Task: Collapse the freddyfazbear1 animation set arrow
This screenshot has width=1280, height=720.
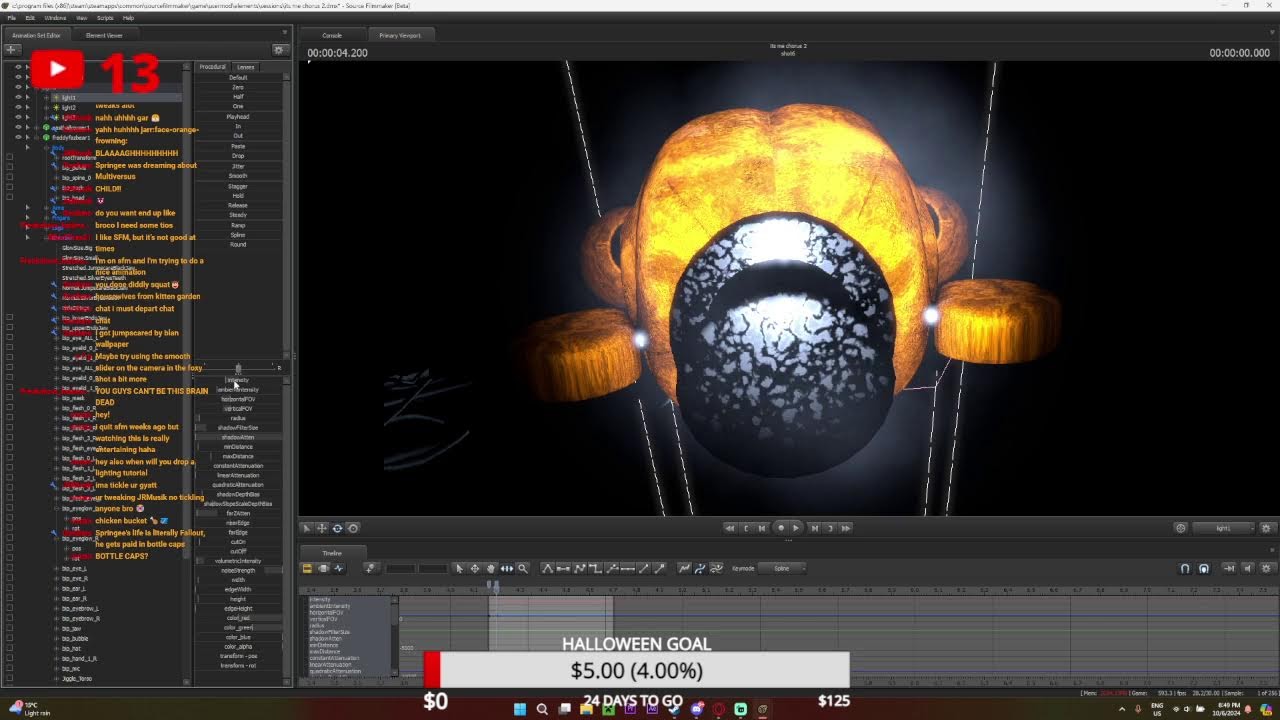Action: click(37, 137)
